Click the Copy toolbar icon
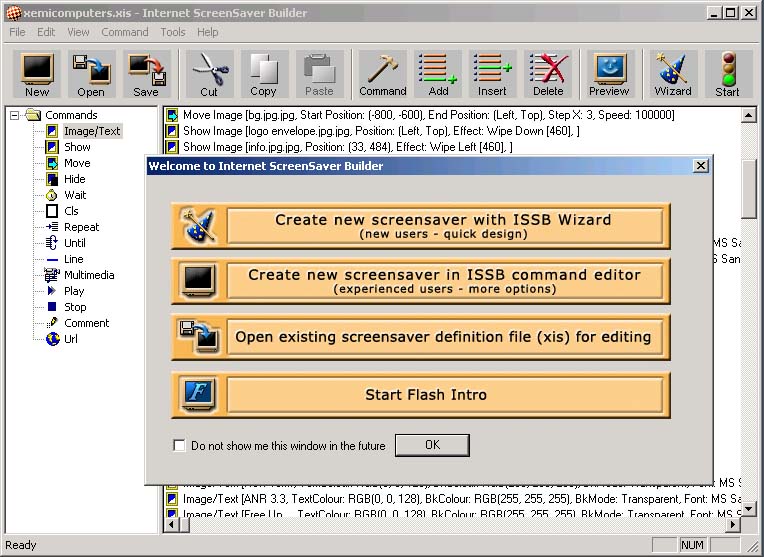The height and width of the screenshot is (557, 764). (x=264, y=74)
